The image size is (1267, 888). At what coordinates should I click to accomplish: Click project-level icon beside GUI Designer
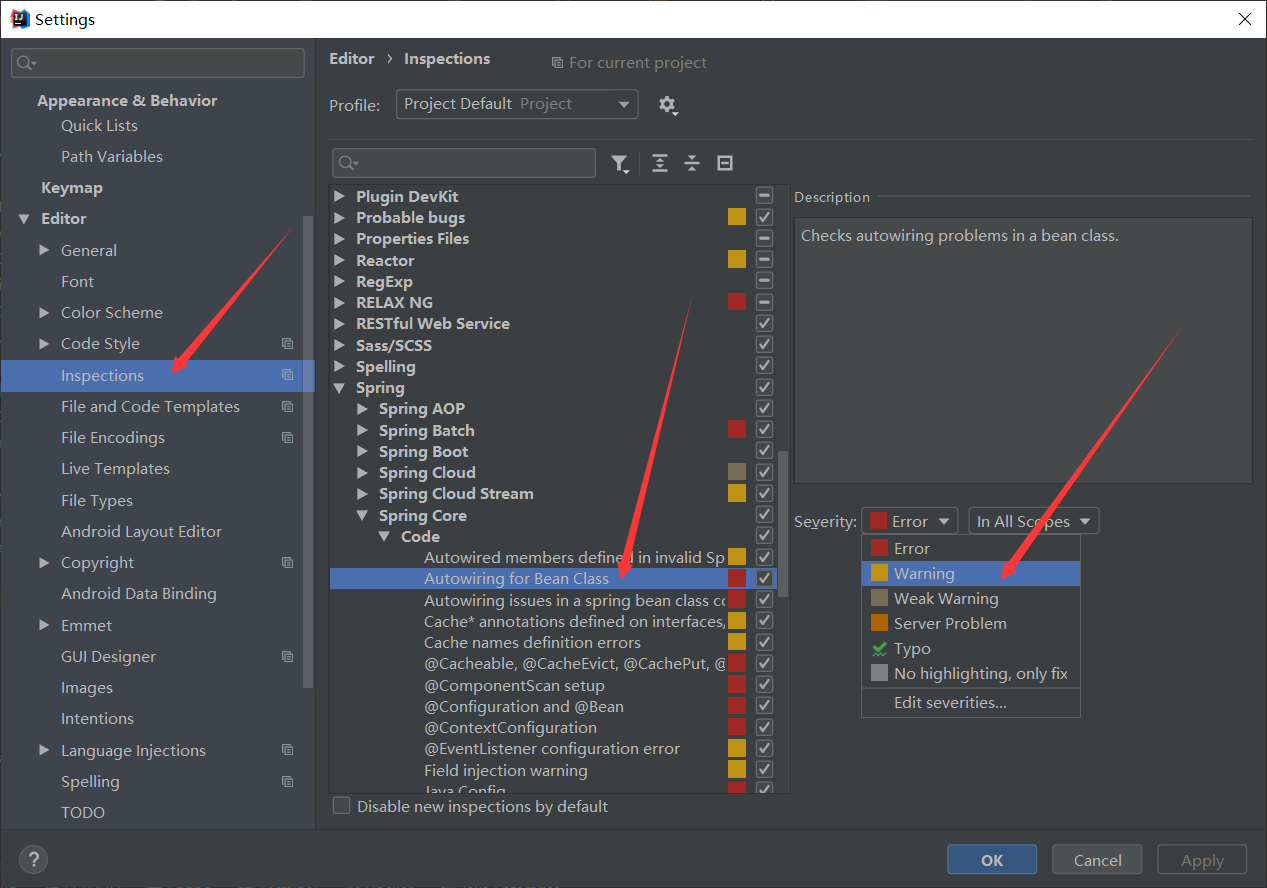click(x=288, y=657)
